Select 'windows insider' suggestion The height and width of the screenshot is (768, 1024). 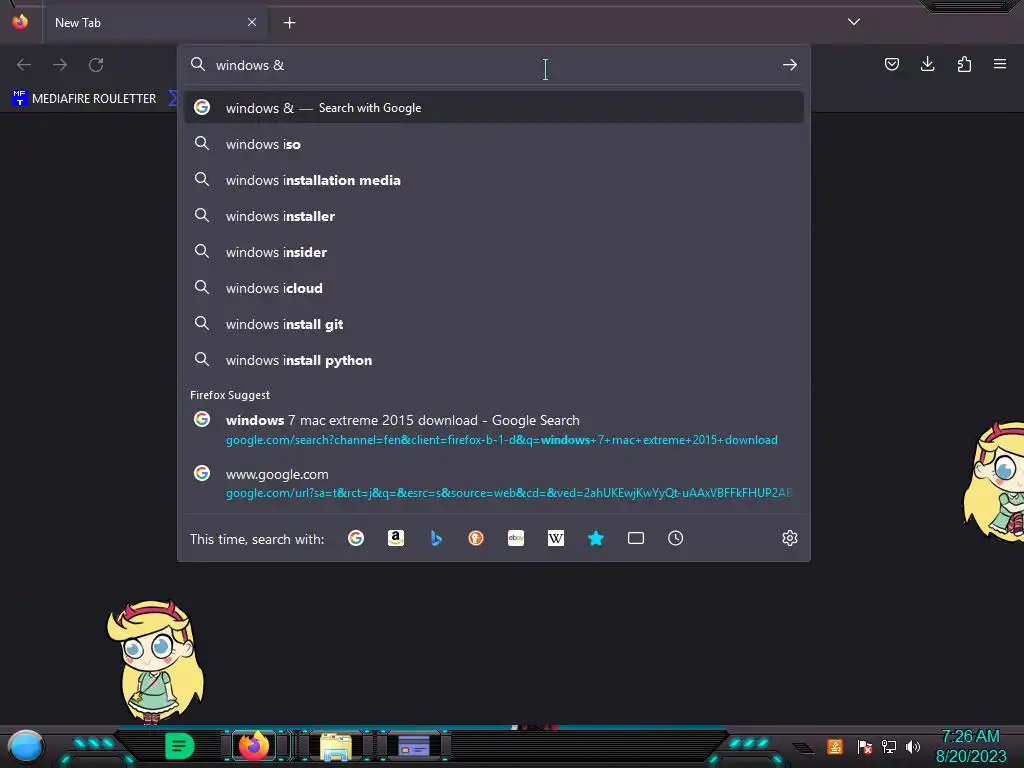point(494,252)
